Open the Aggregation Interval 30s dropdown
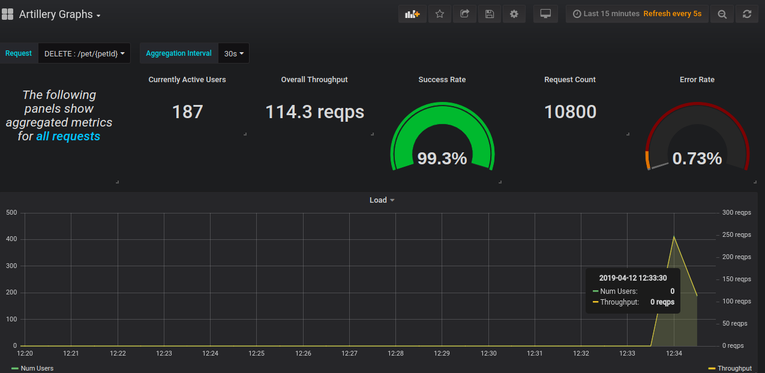This screenshot has height=373, width=765. pyautogui.click(x=234, y=54)
